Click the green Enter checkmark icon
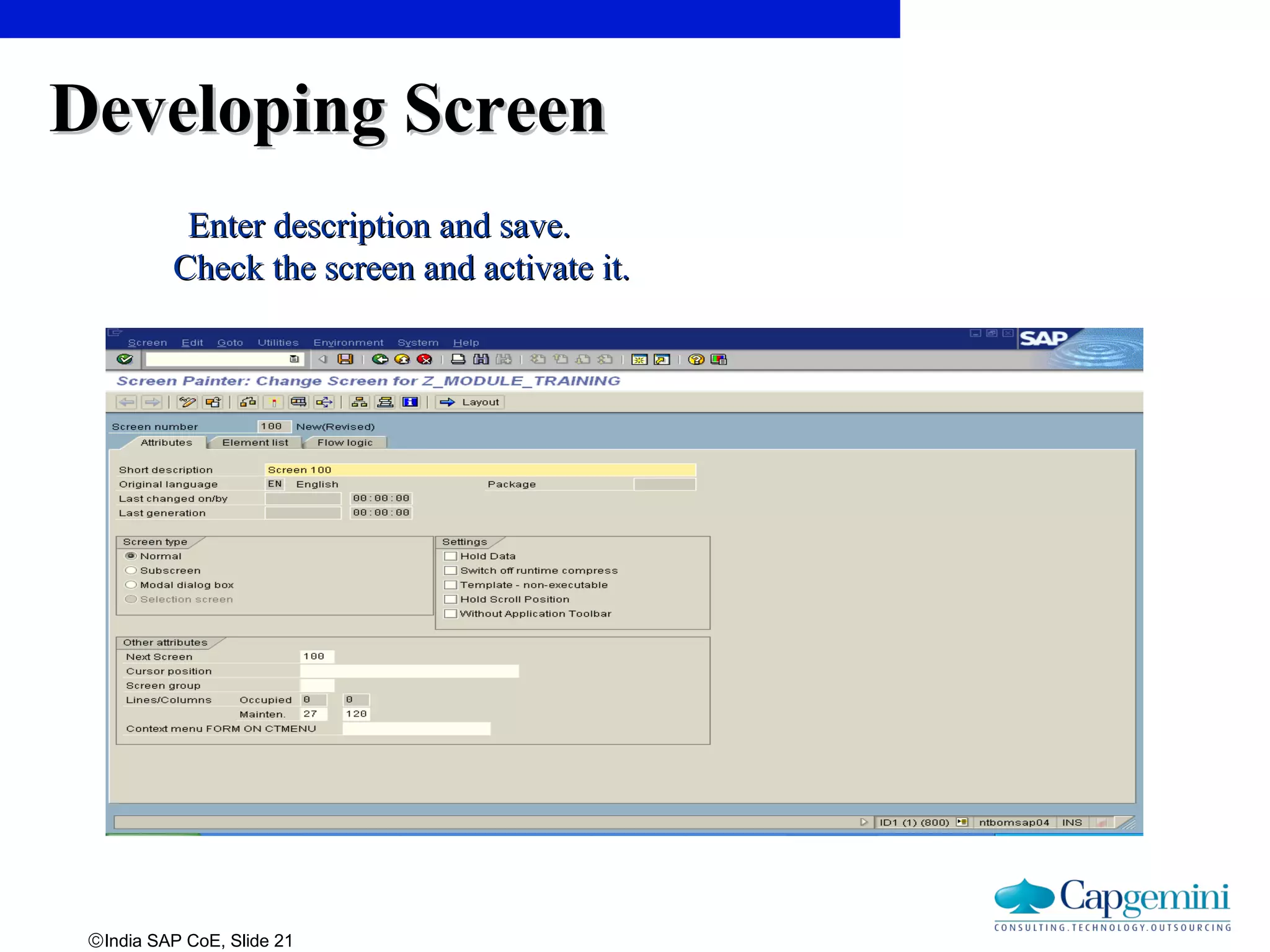Screen dimensions: 1270x952 (125, 359)
